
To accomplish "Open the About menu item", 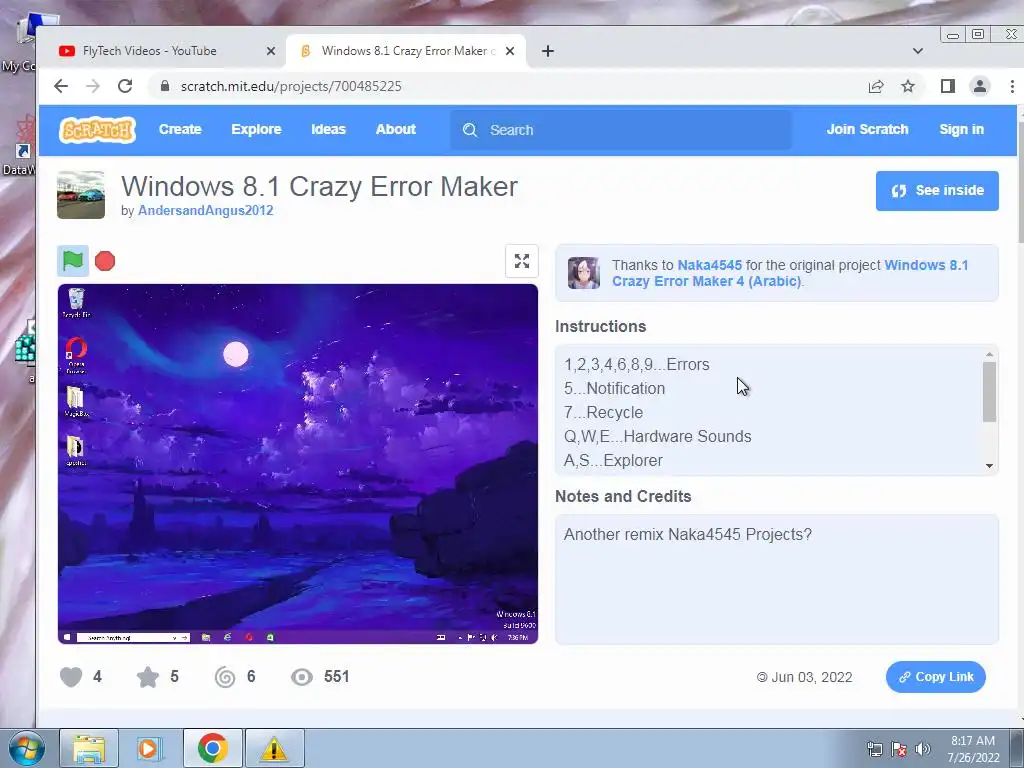I will [396, 129].
